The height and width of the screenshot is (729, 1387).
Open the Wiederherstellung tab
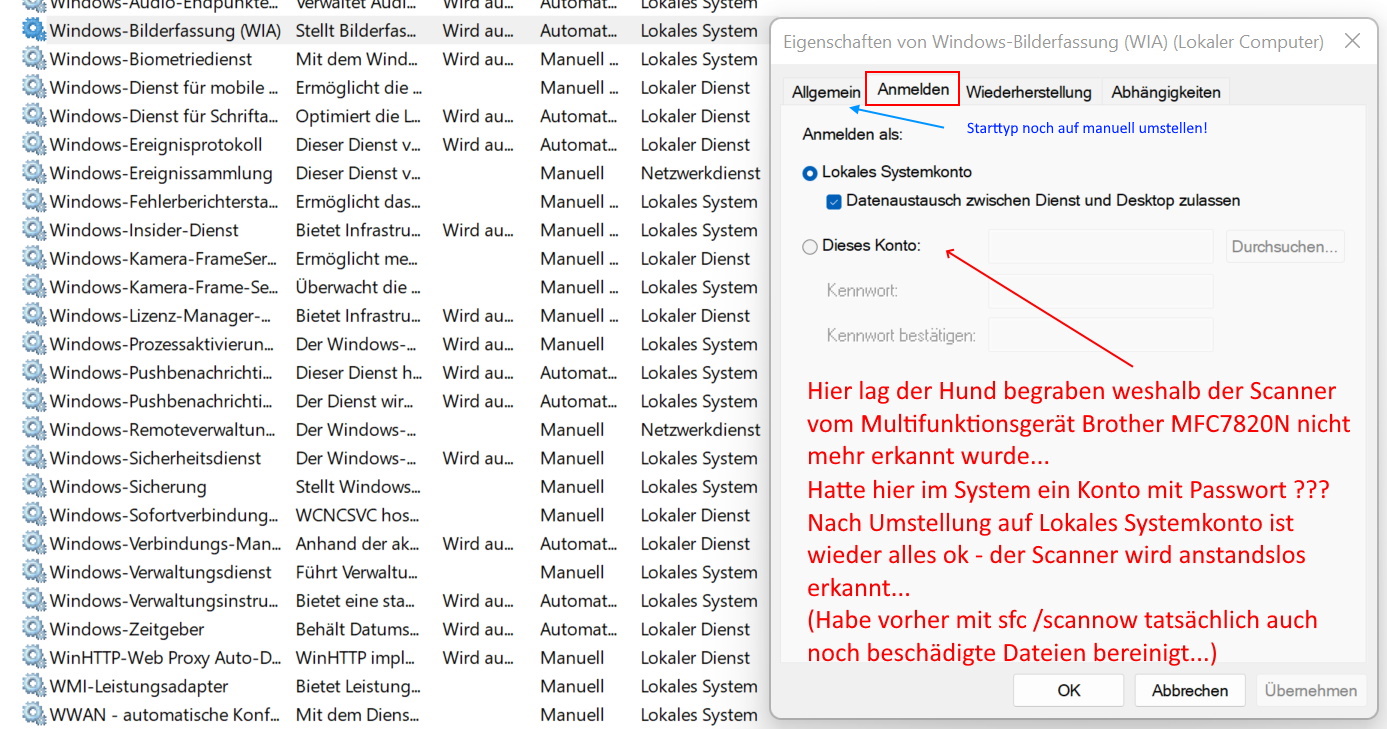[x=1028, y=92]
